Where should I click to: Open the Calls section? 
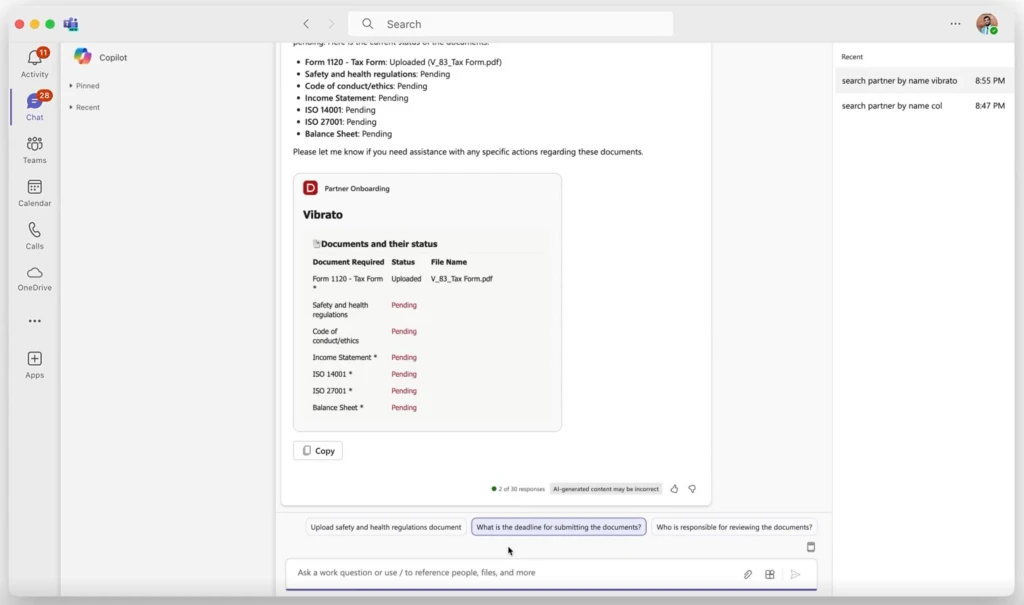[x=34, y=236]
